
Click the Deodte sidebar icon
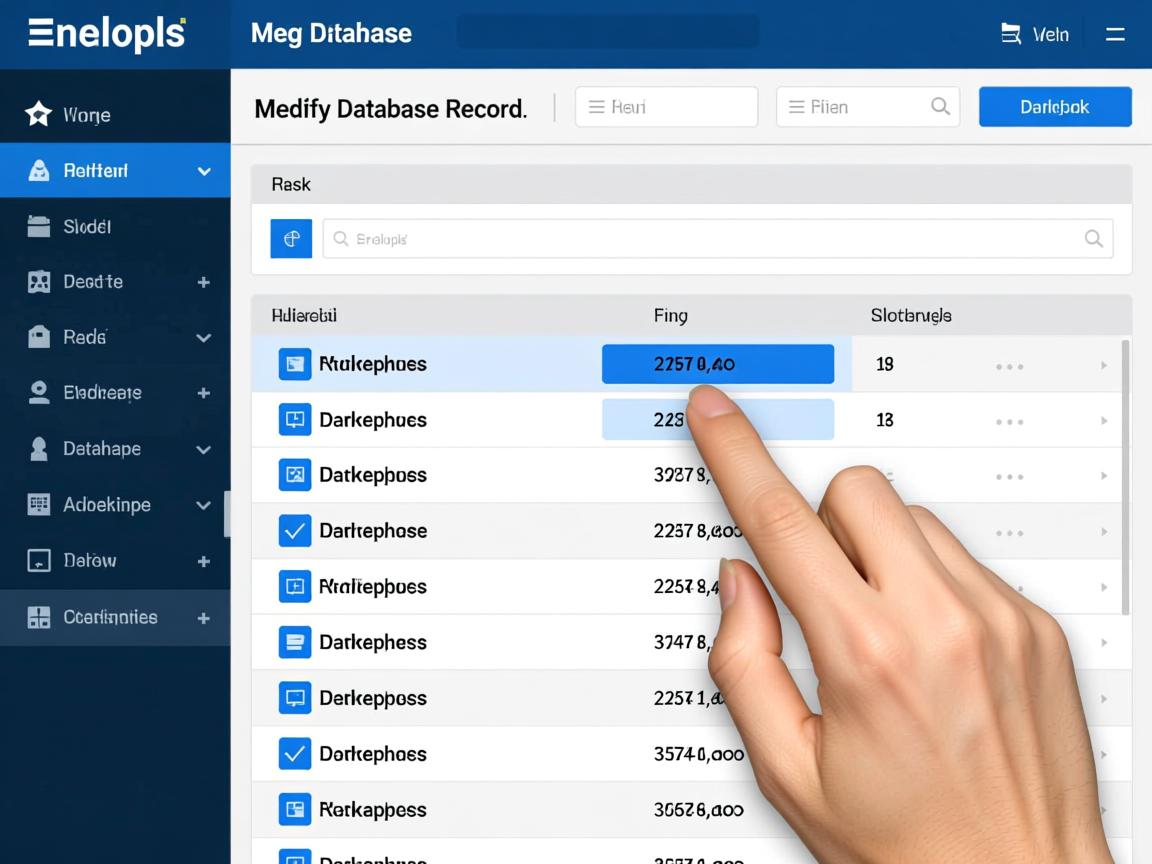38,282
